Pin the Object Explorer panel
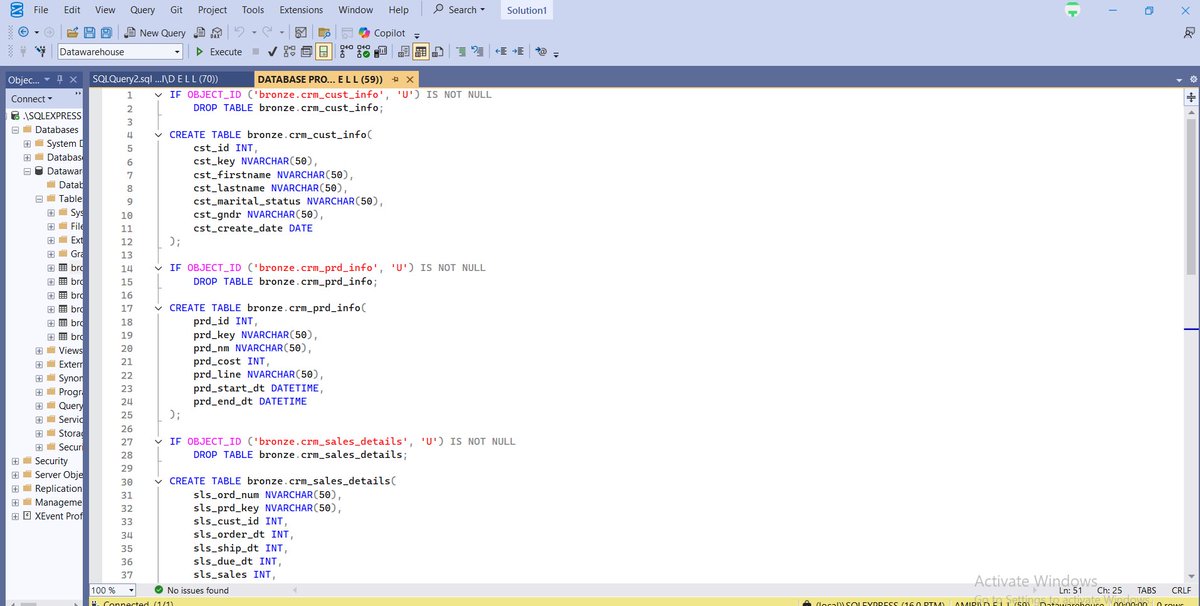Screen dimensions: 1200x606 [60, 80]
